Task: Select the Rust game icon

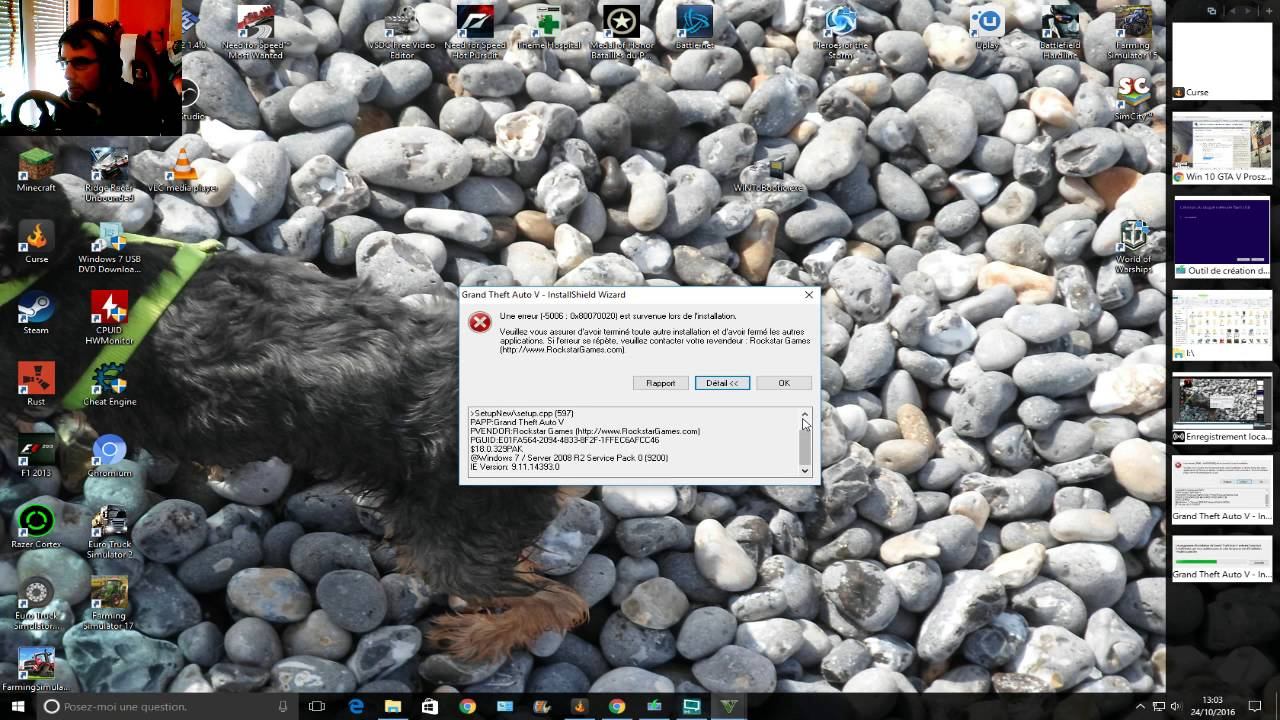Action: tap(36, 385)
